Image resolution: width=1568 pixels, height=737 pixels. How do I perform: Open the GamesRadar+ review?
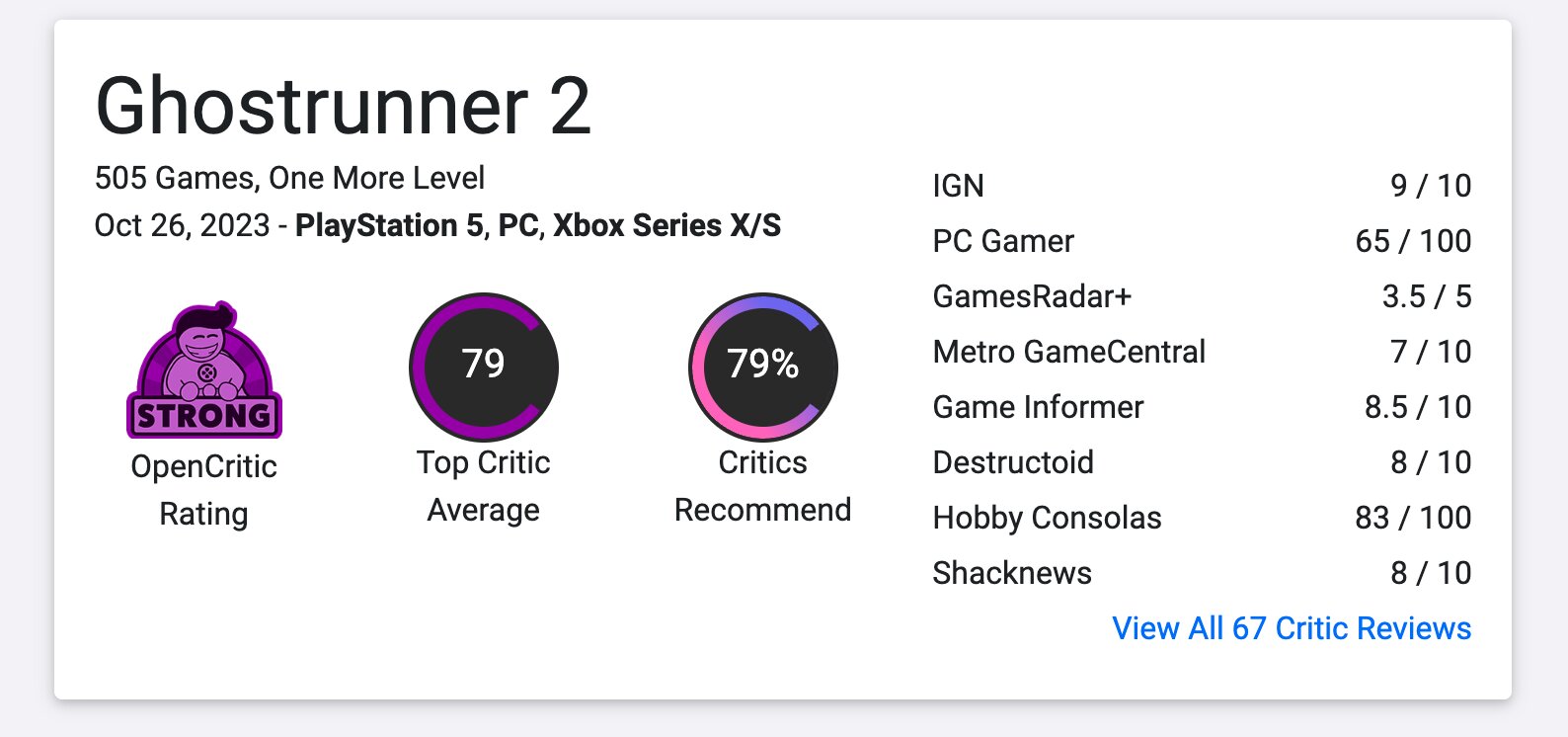(x=1032, y=296)
